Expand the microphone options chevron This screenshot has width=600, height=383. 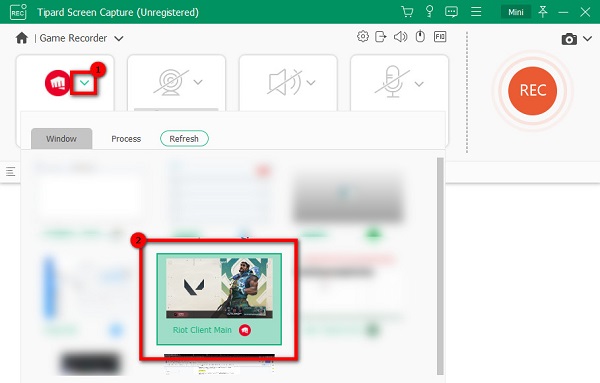tap(419, 84)
